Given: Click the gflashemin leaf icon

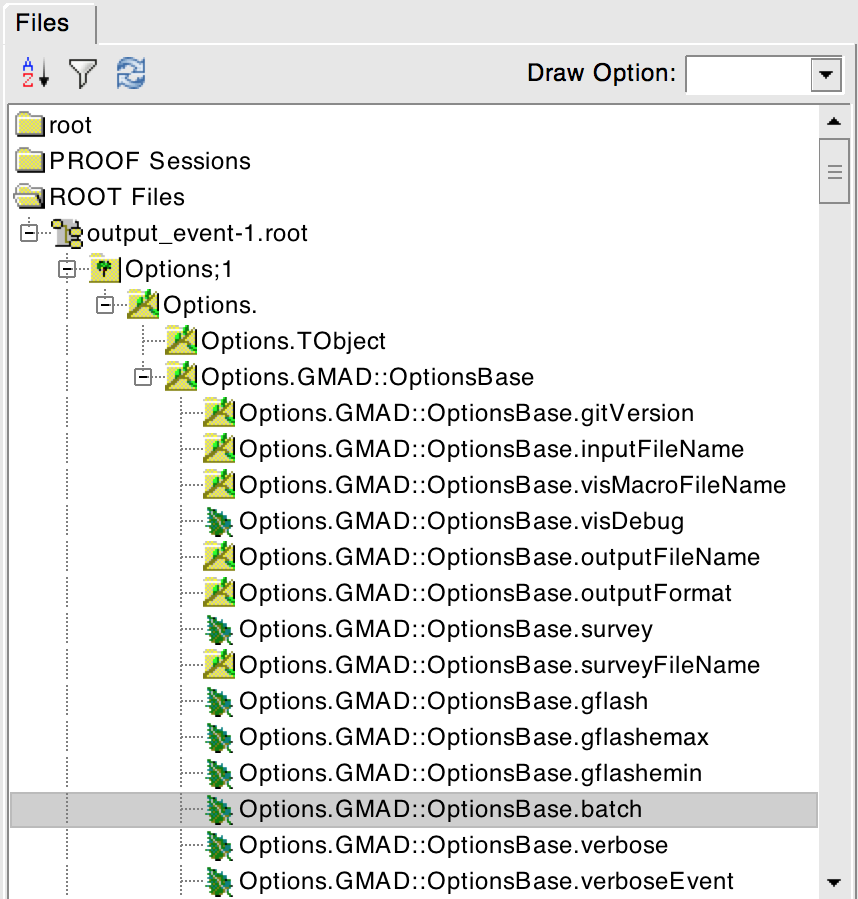Looking at the screenshot, I should pyautogui.click(x=219, y=774).
